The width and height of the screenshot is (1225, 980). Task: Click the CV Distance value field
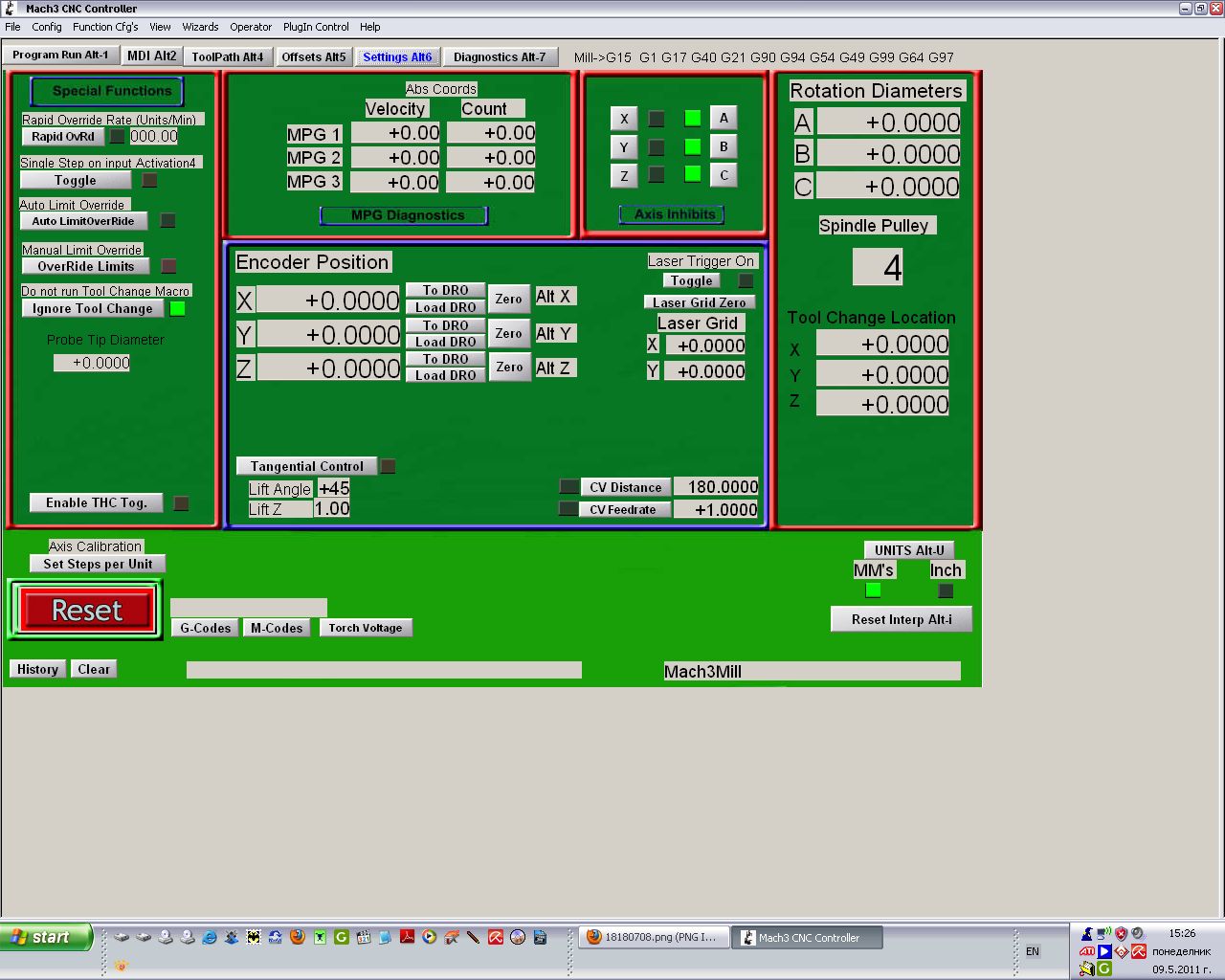(716, 487)
